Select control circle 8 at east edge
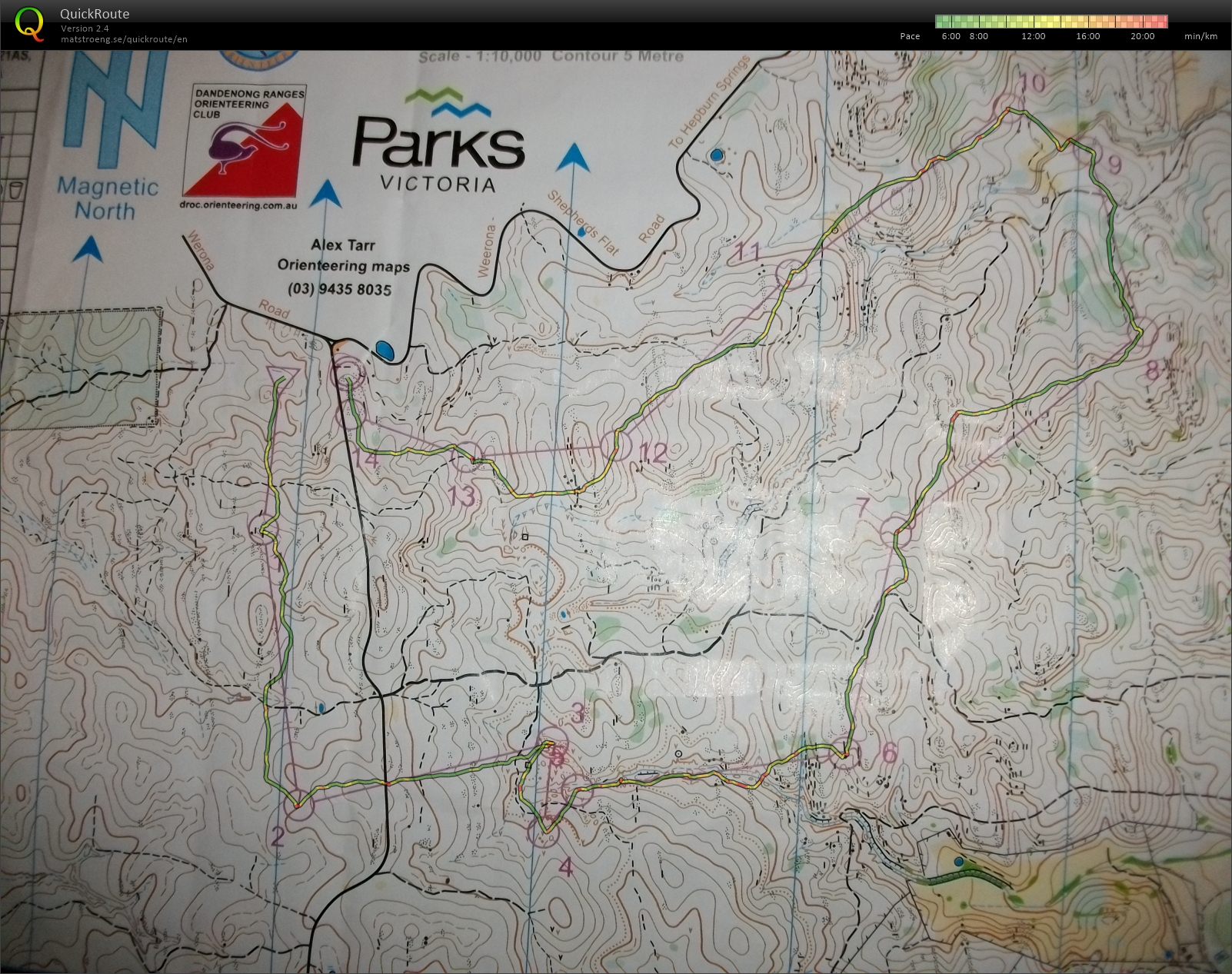The image size is (1232, 974). click(1143, 331)
